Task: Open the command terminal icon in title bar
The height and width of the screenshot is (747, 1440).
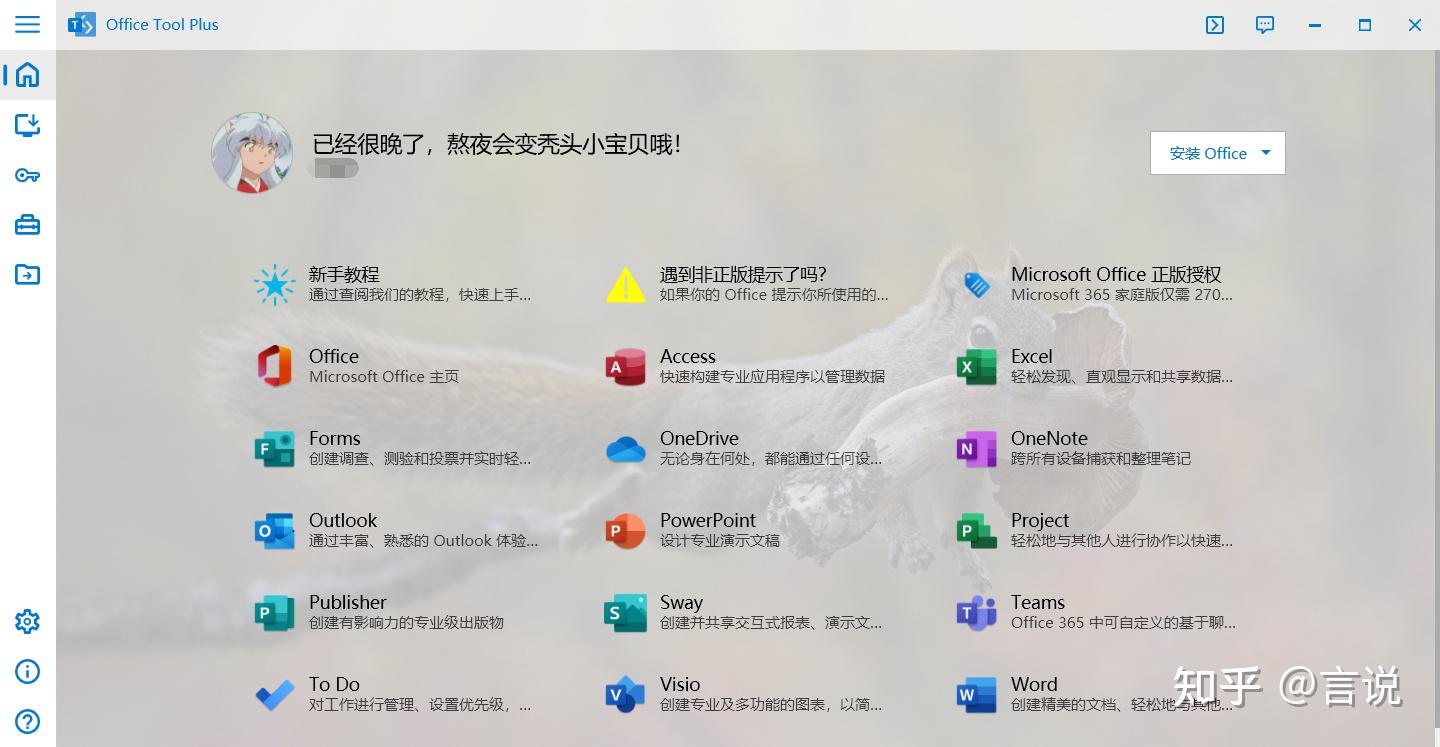Action: click(x=1214, y=25)
